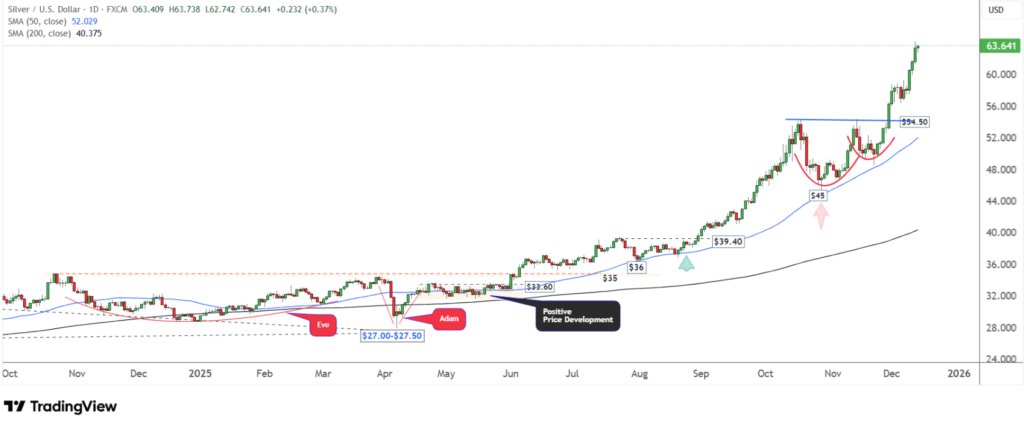Click the $33.60 price label box
The image size is (1024, 426).
click(x=540, y=286)
